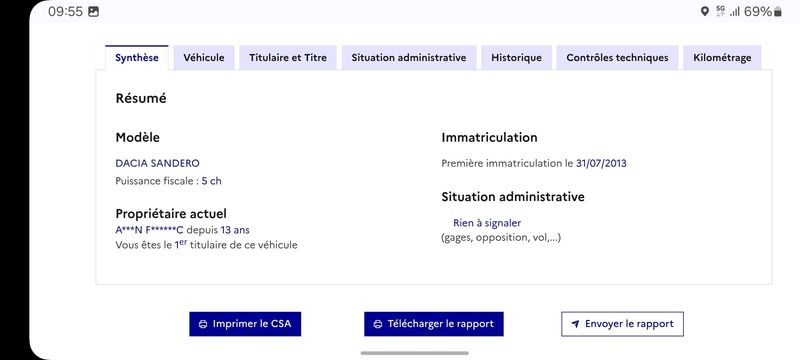
Task: Click the Imprimer le CSA button
Action: point(245,324)
